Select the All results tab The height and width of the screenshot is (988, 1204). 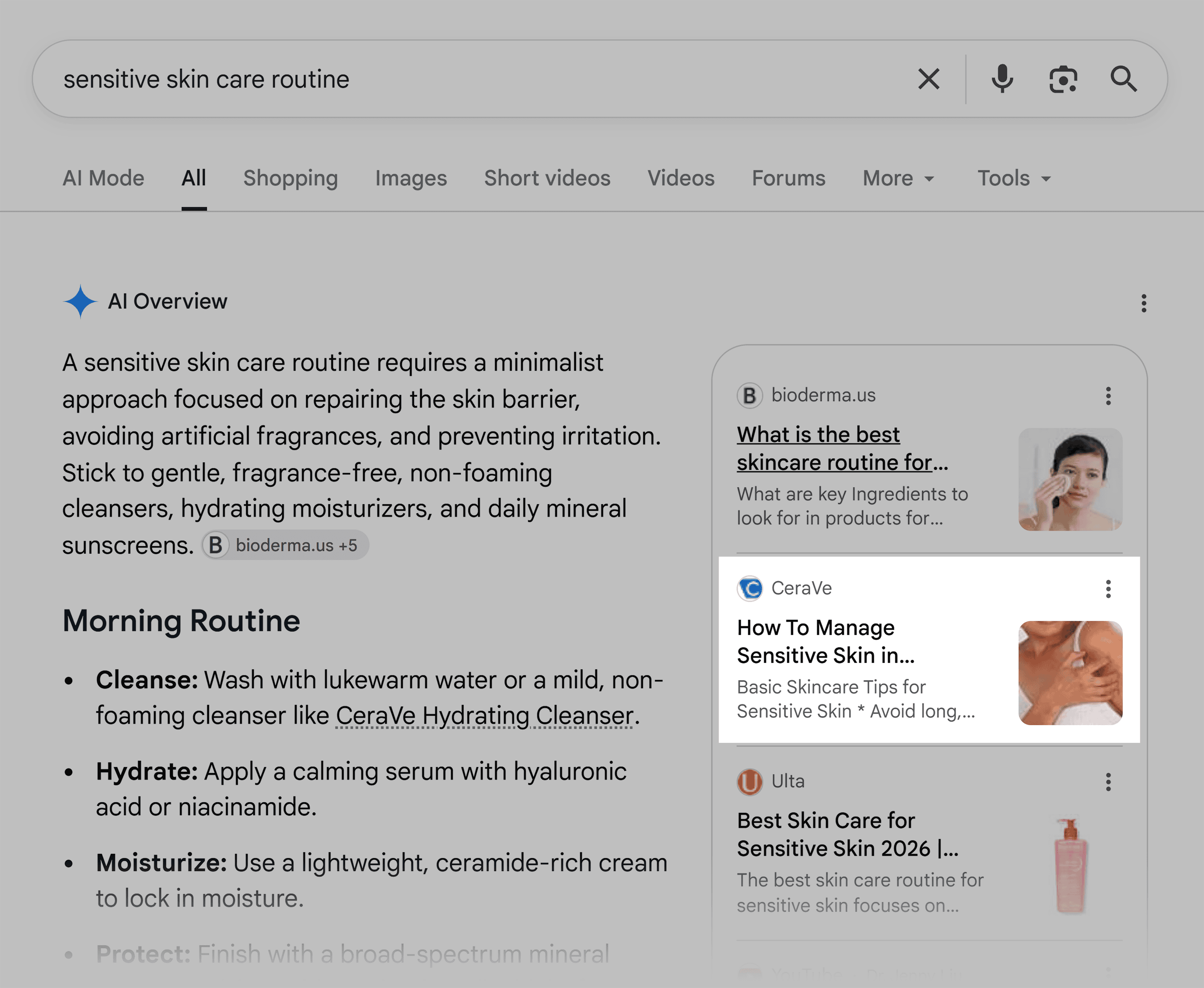pos(194,178)
